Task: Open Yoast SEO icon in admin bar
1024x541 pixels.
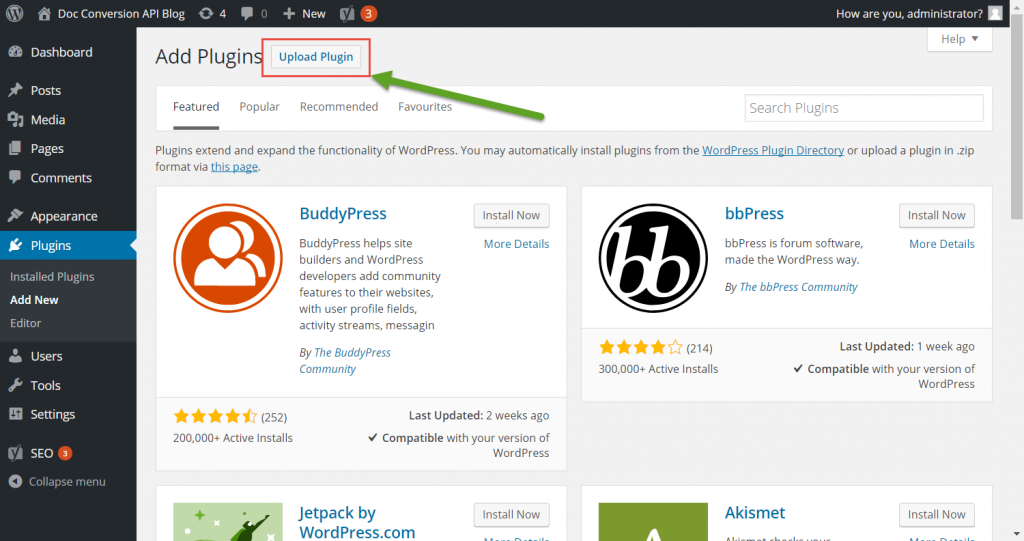Action: 347,13
